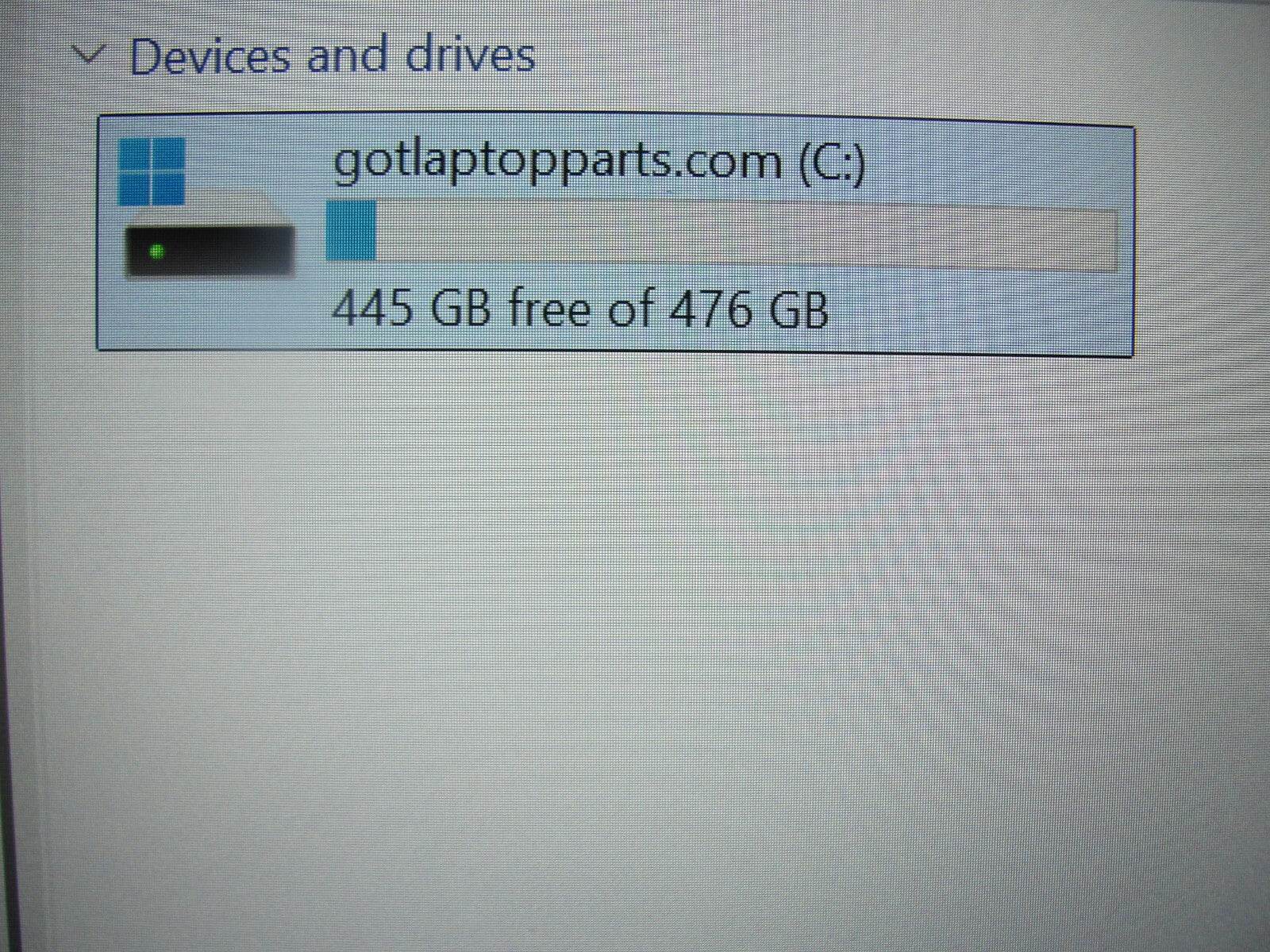1270x952 pixels.
Task: Click the blue used-space part of capacity bar
Action: coord(352,231)
